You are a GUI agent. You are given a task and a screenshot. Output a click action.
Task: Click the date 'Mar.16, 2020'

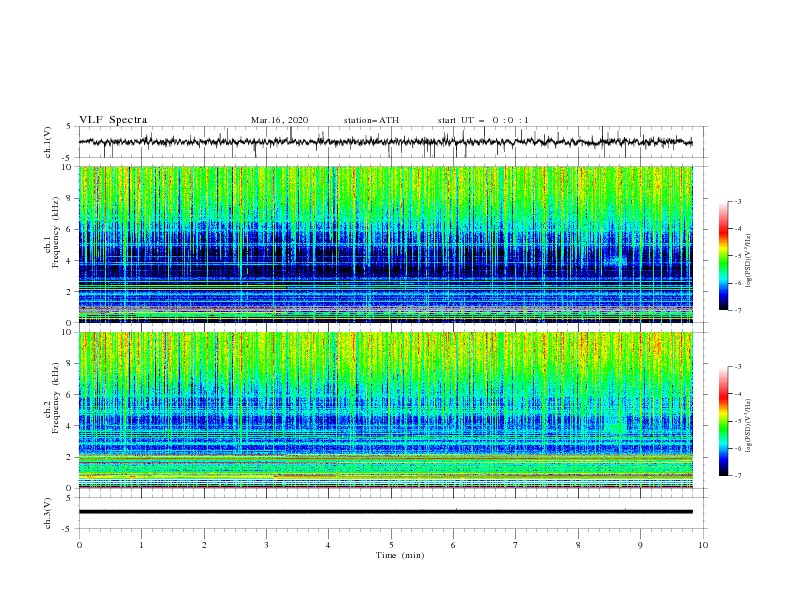pos(279,120)
